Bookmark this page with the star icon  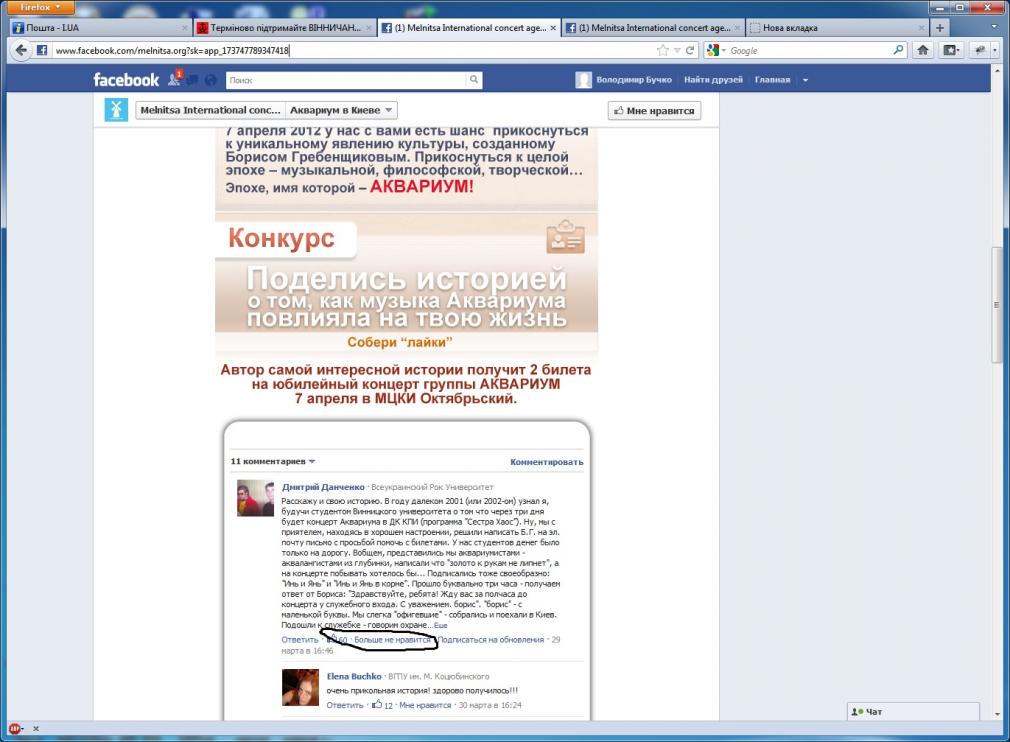[662, 50]
